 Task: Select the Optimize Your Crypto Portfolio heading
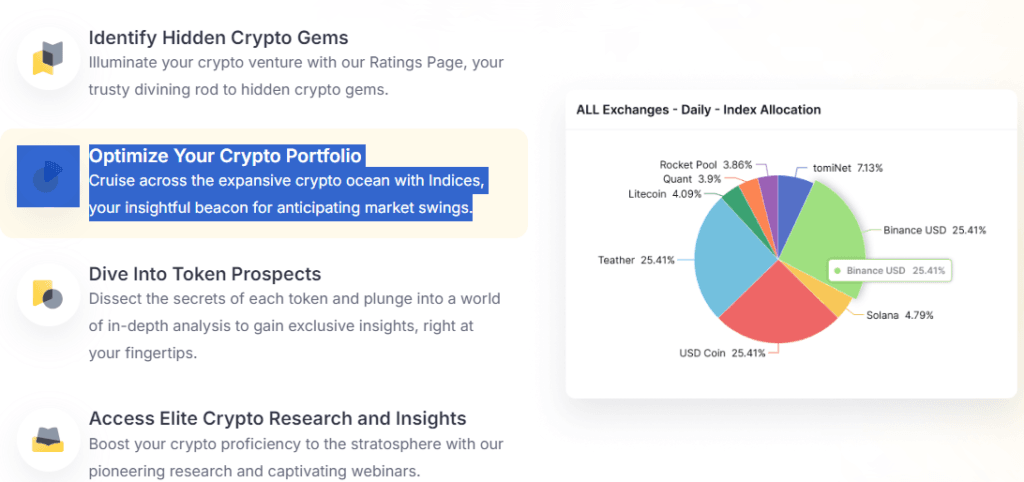(225, 156)
